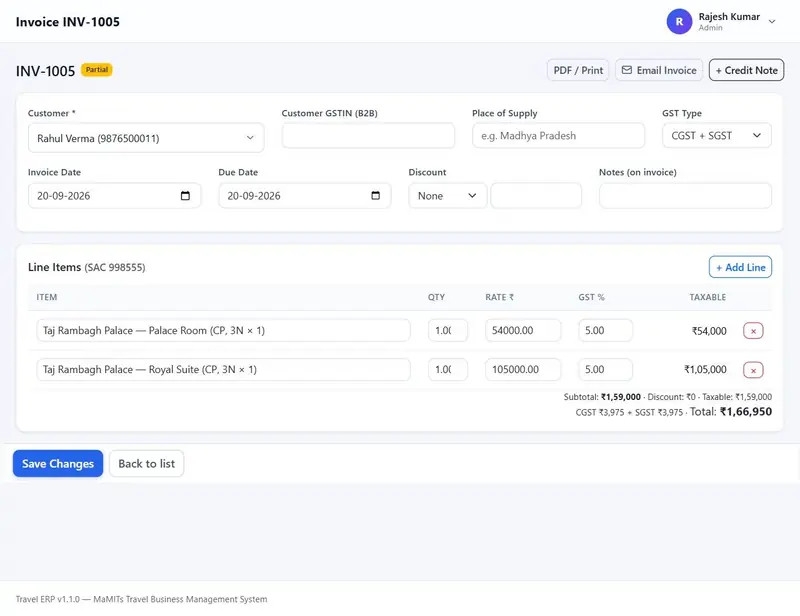The image size is (800, 616).
Task: Remove the Royal Suite line item
Action: click(753, 370)
